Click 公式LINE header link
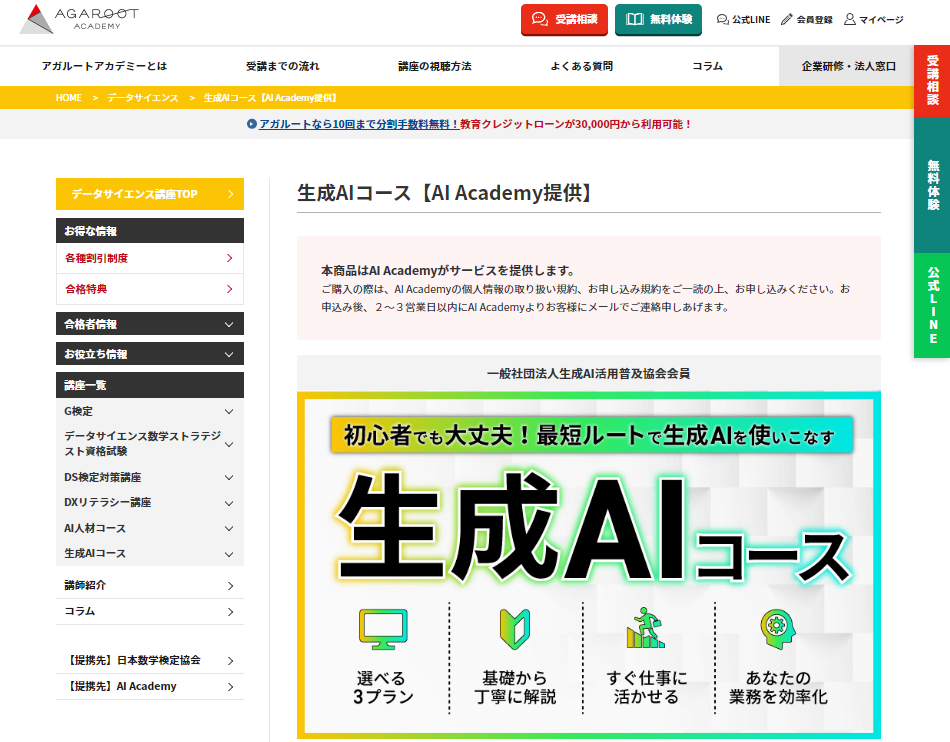 tap(743, 20)
